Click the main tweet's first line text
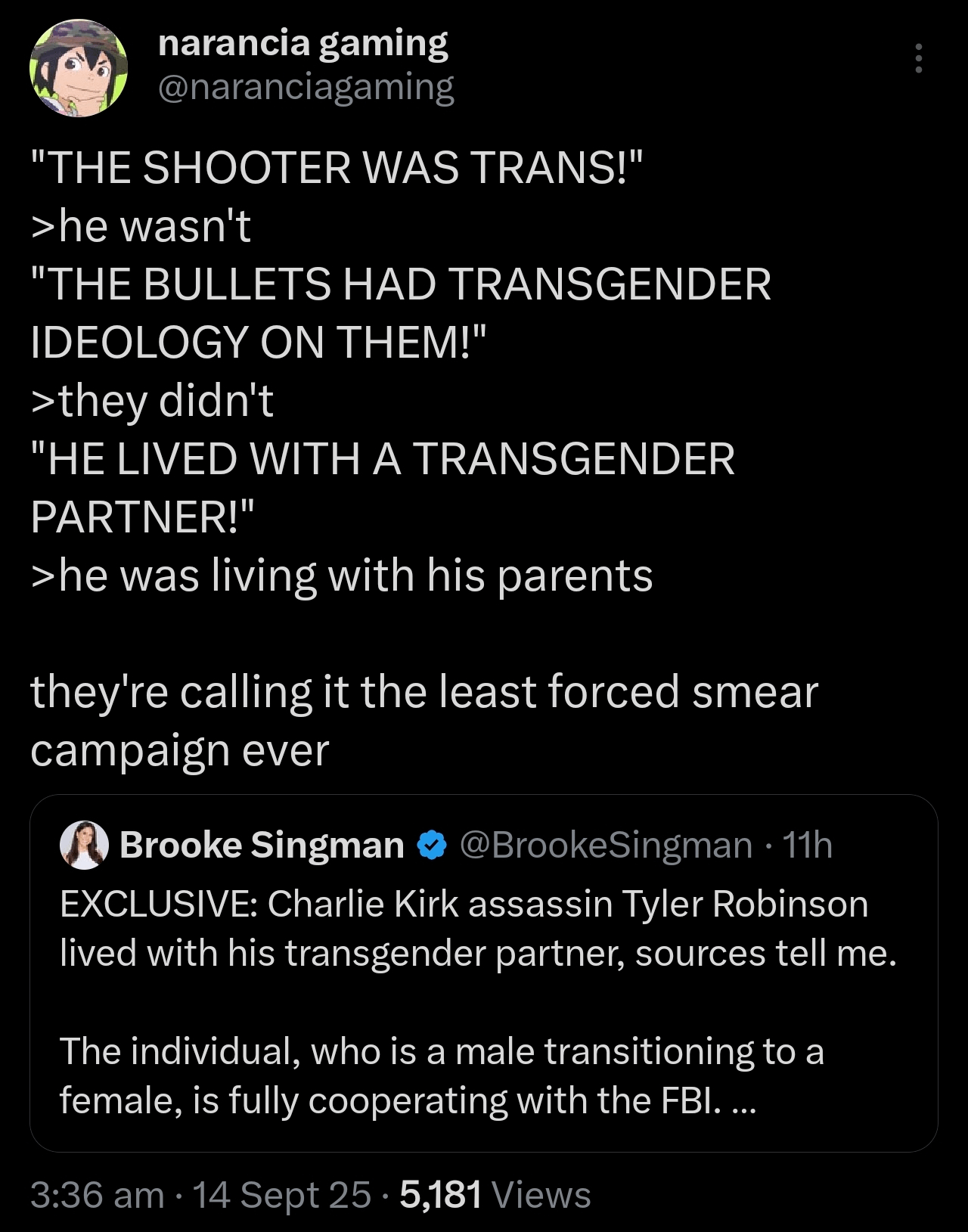This screenshot has width=968, height=1232. coord(337,167)
